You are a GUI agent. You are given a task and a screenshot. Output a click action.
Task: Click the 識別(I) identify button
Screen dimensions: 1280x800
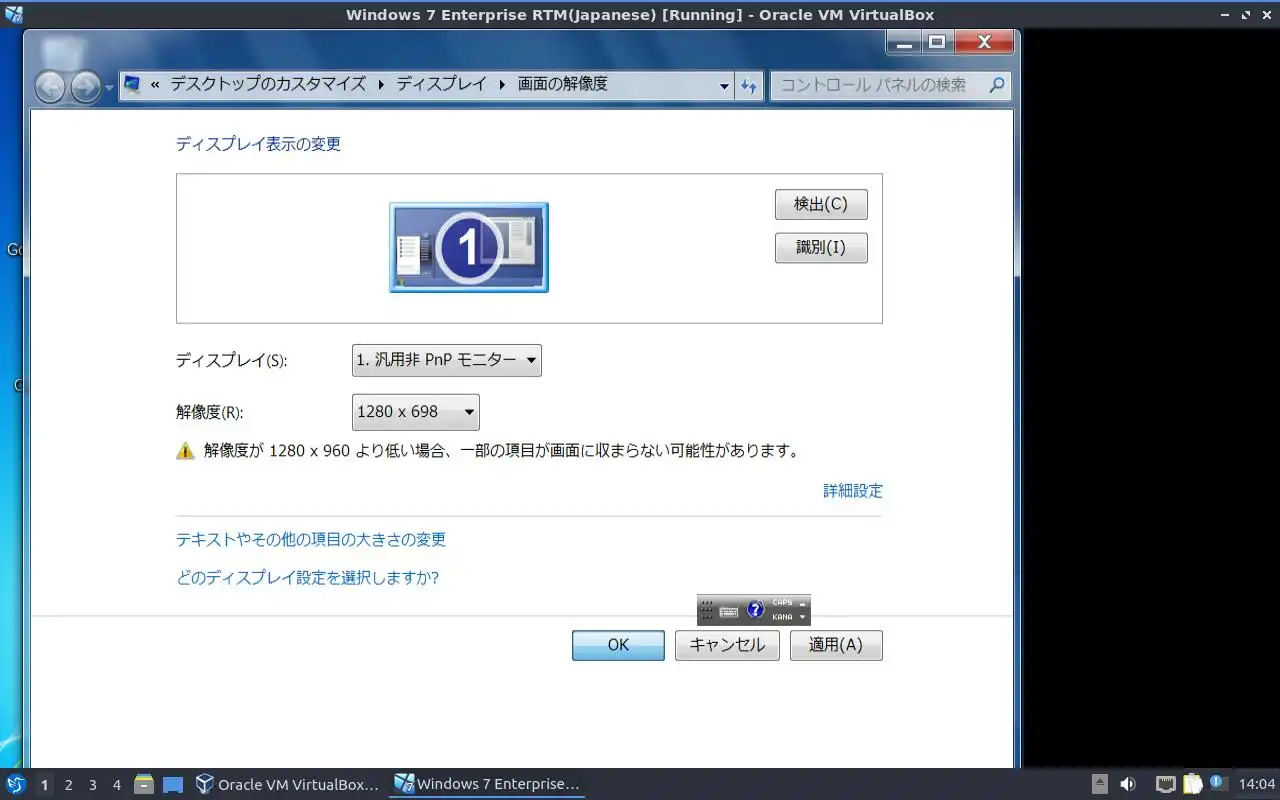point(821,247)
